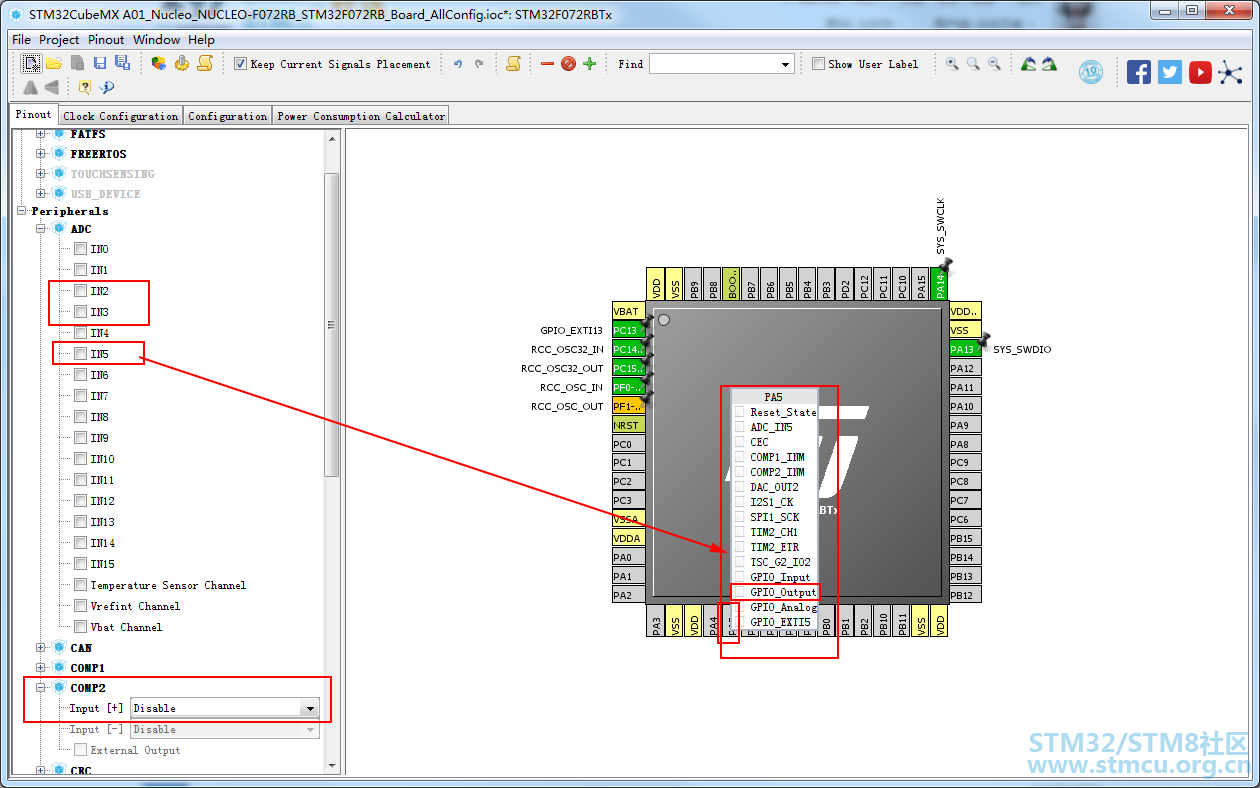Select ADC_IN5 in the PA5 menu
Screen dimensions: 1260x788
point(775,427)
